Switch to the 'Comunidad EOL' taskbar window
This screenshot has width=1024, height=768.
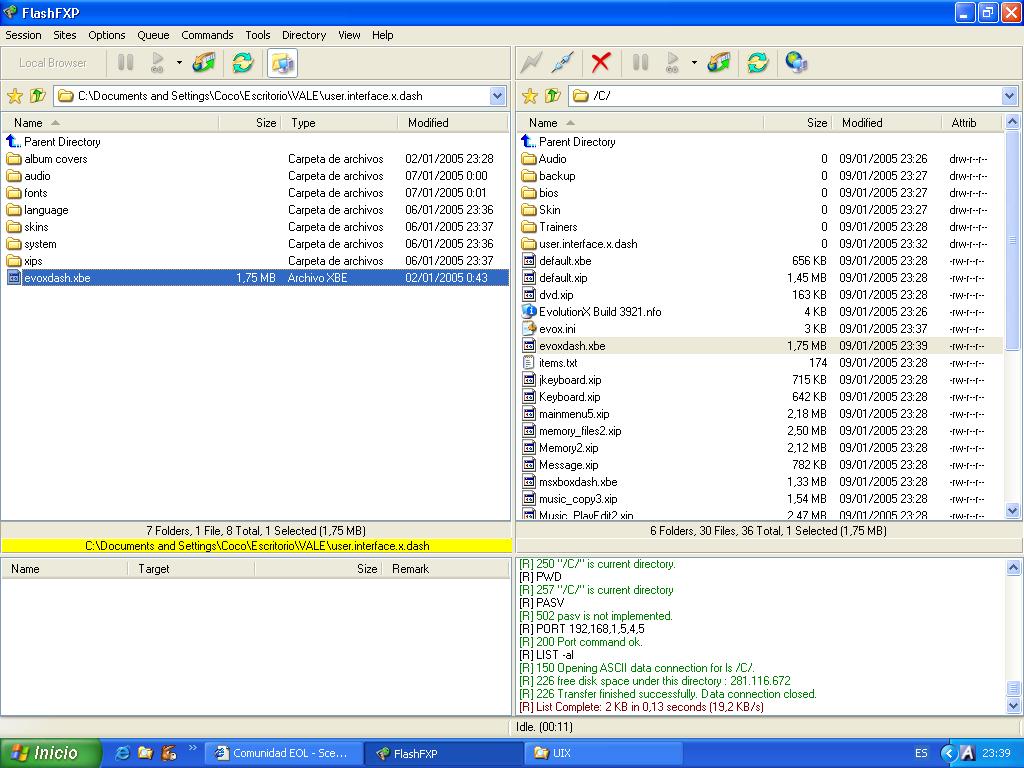(x=282, y=753)
